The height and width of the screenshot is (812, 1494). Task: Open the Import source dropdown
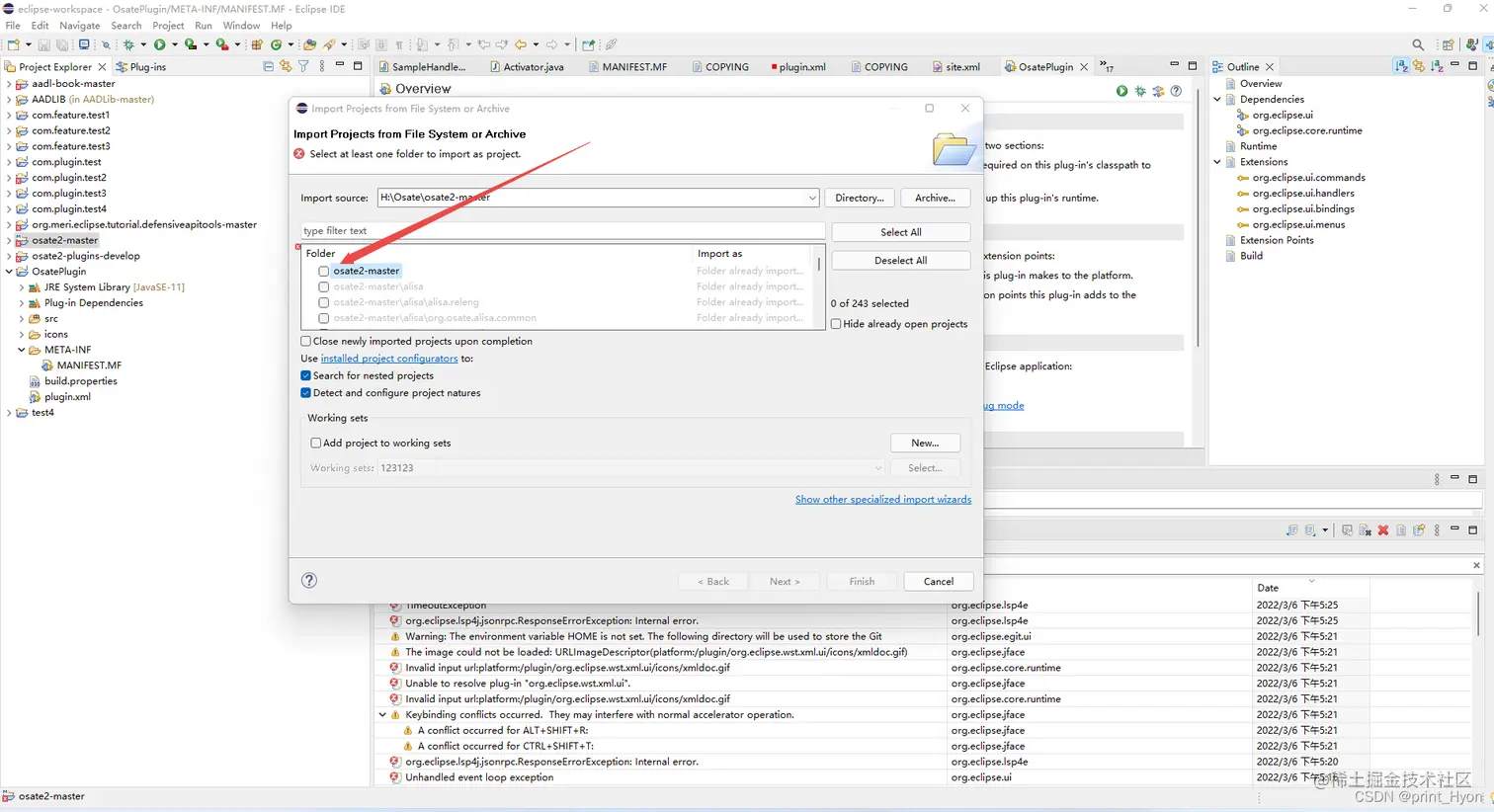pyautogui.click(x=812, y=198)
